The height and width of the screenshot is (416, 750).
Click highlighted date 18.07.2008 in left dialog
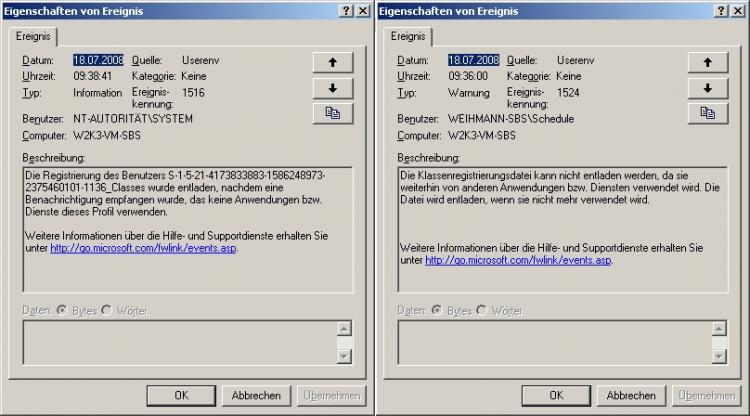click(x=98, y=60)
